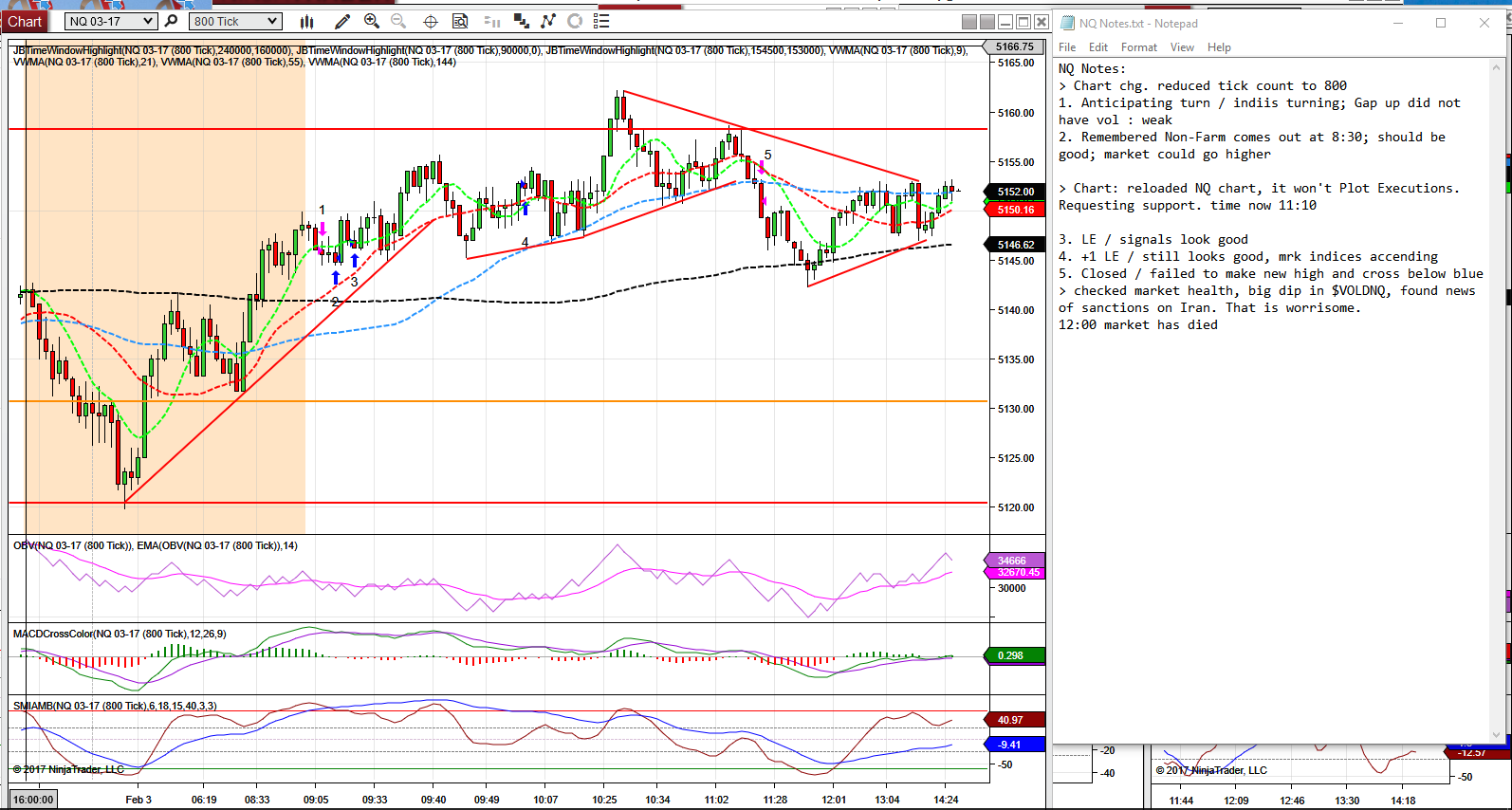Open the Help menu in Notepad

[1219, 47]
